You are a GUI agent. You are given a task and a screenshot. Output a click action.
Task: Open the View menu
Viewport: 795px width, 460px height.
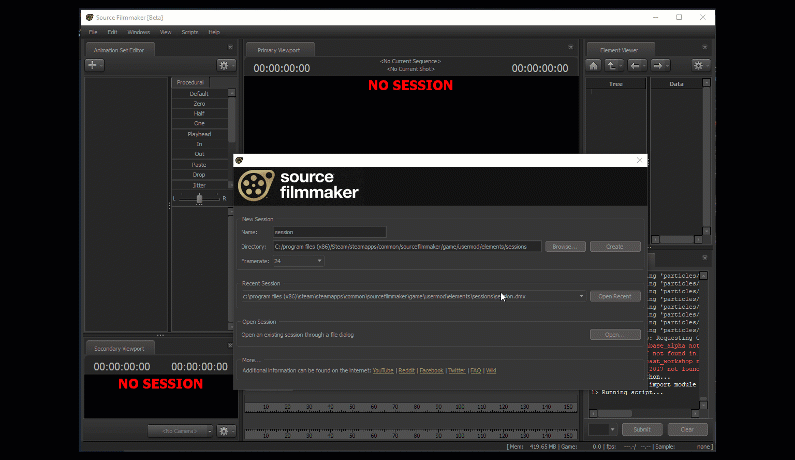pos(165,32)
